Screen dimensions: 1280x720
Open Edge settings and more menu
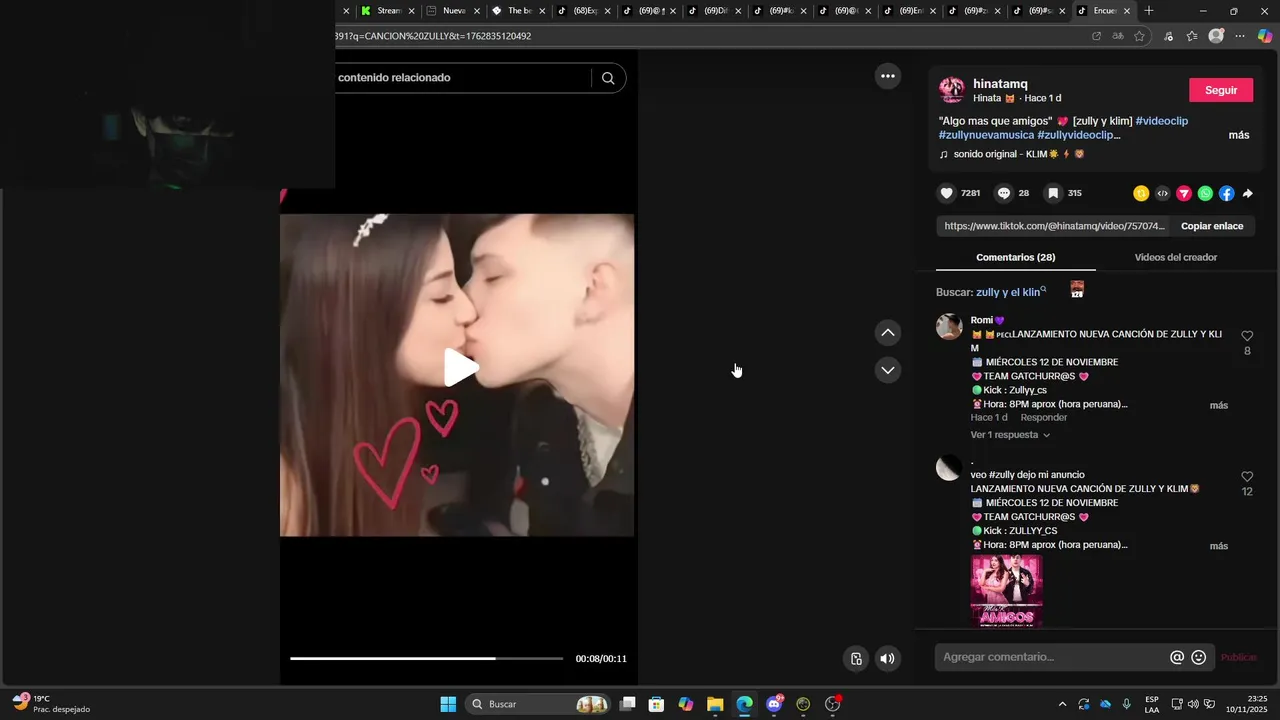1240,36
